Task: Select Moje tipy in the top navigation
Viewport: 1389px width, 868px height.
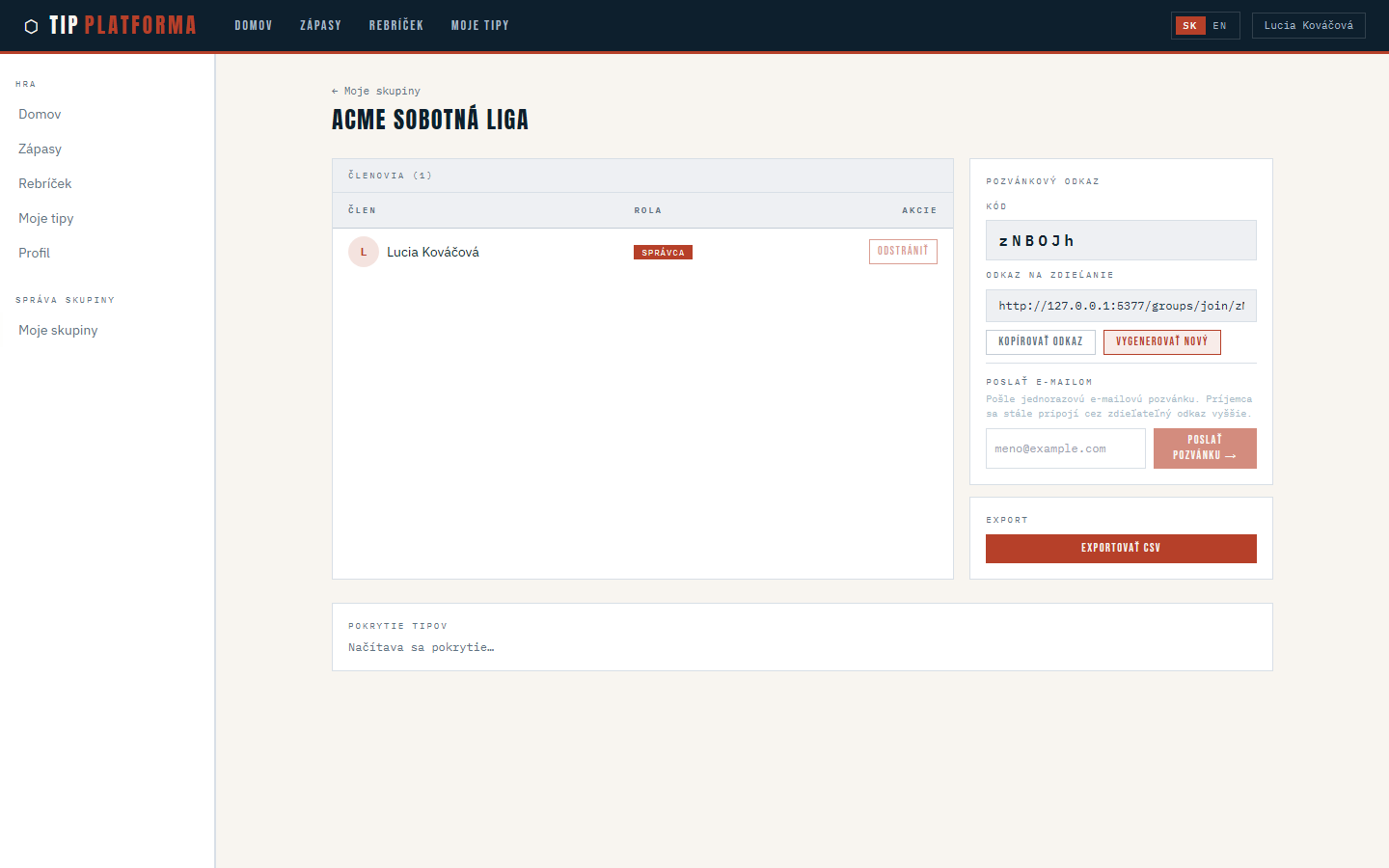Action: click(479, 26)
